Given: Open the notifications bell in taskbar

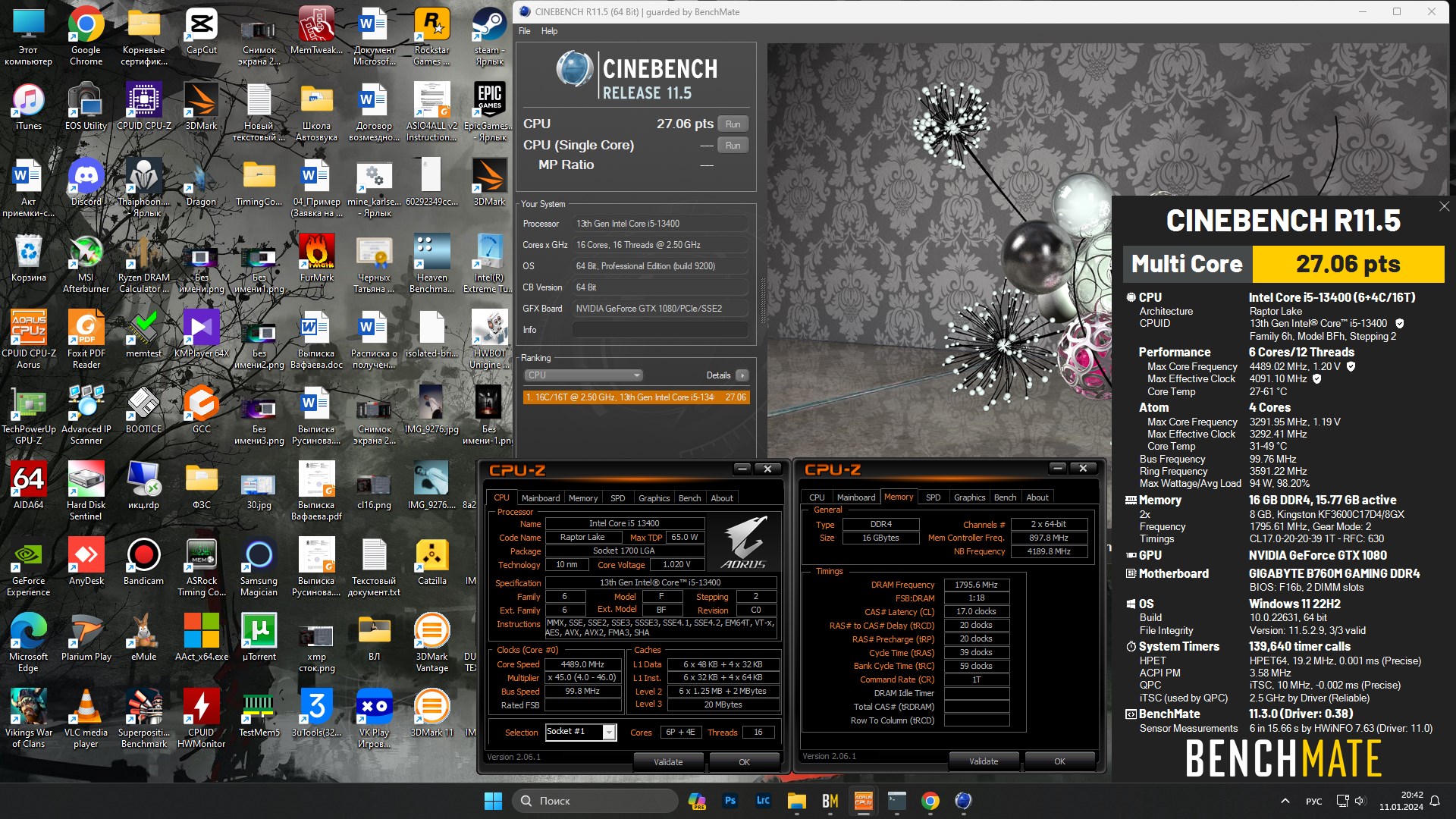Looking at the screenshot, I should (x=1435, y=801).
